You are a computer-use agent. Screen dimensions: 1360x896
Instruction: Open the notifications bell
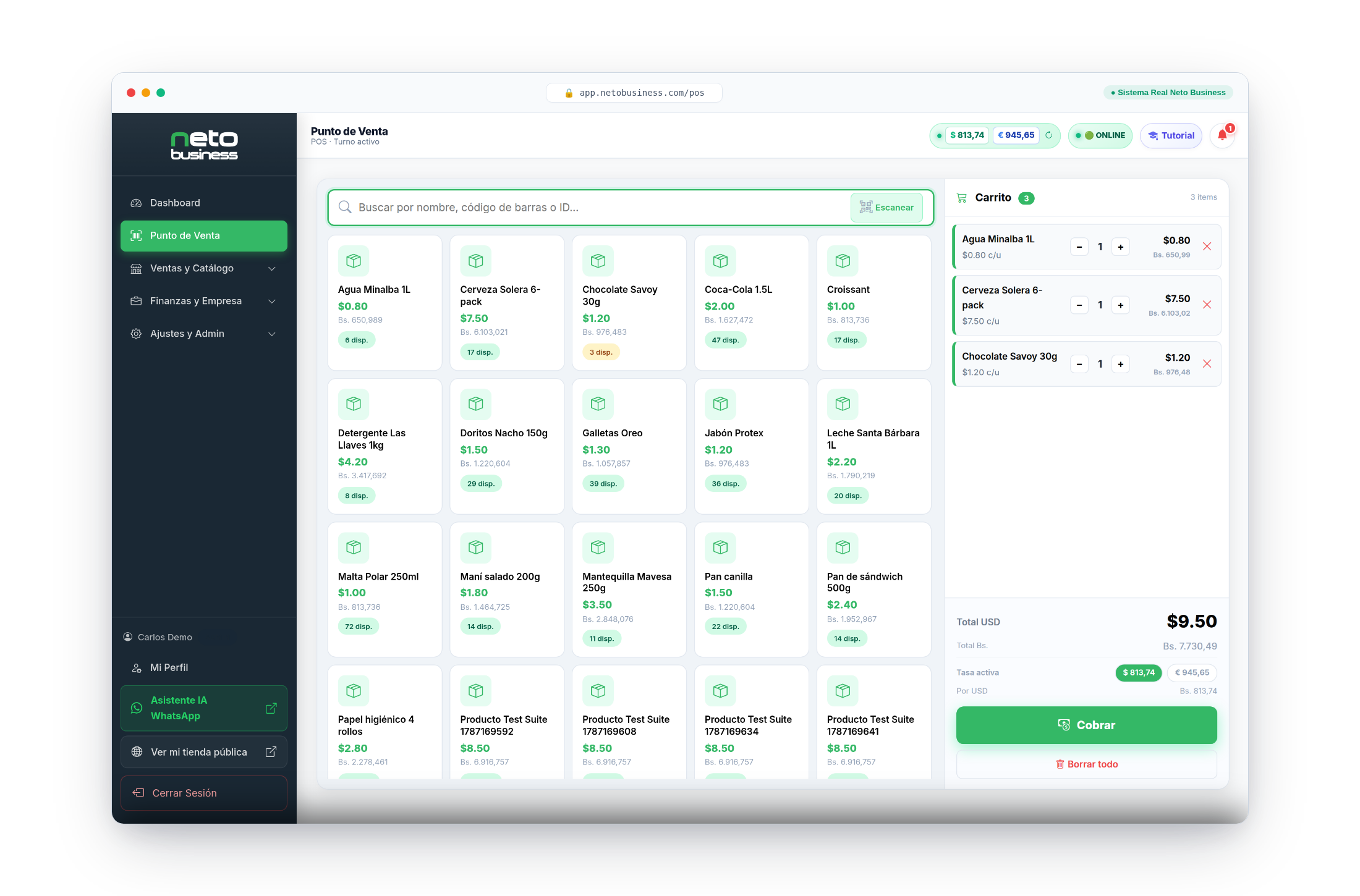(1222, 135)
